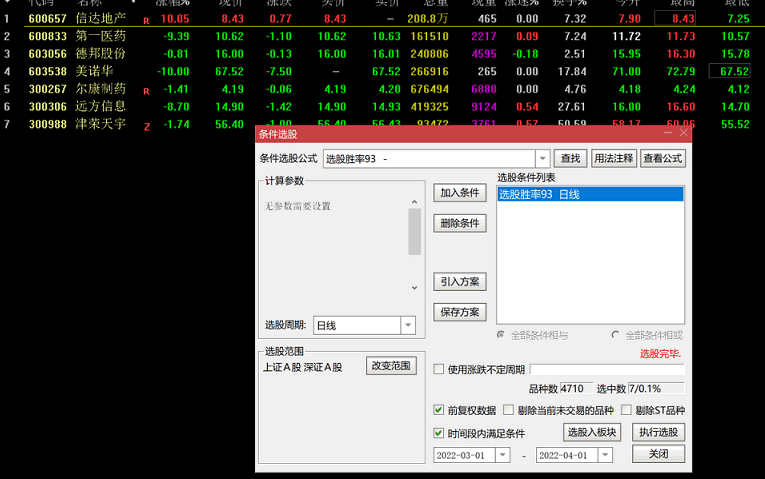Click the R marker beside 尔康制药
The width and height of the screenshot is (765, 479).
pyautogui.click(x=146, y=91)
